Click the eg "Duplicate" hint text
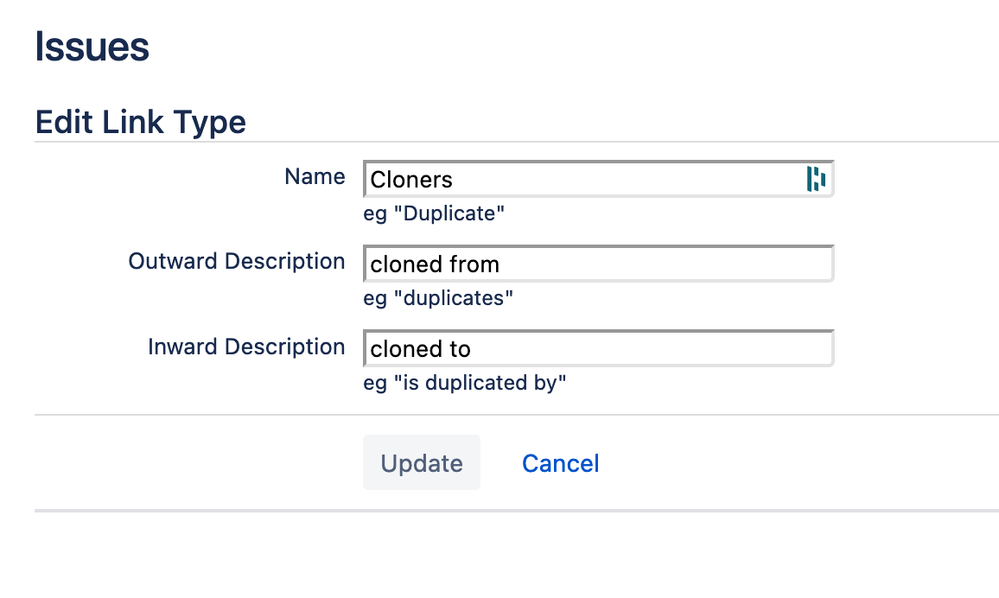 pos(434,213)
